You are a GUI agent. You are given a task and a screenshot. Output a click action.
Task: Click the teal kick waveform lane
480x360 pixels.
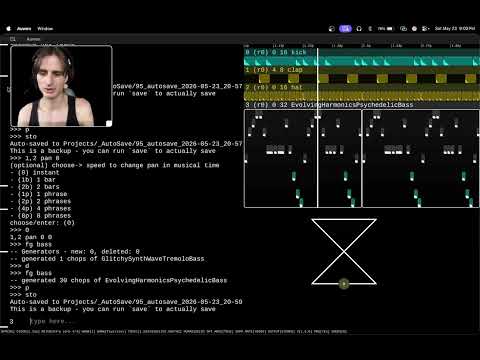tap(362, 61)
